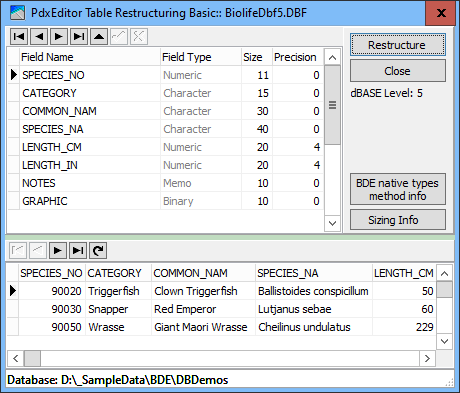The height and width of the screenshot is (393, 460).
Task: Select the SPECIES_NA field name cell
Action: click(x=90, y=129)
